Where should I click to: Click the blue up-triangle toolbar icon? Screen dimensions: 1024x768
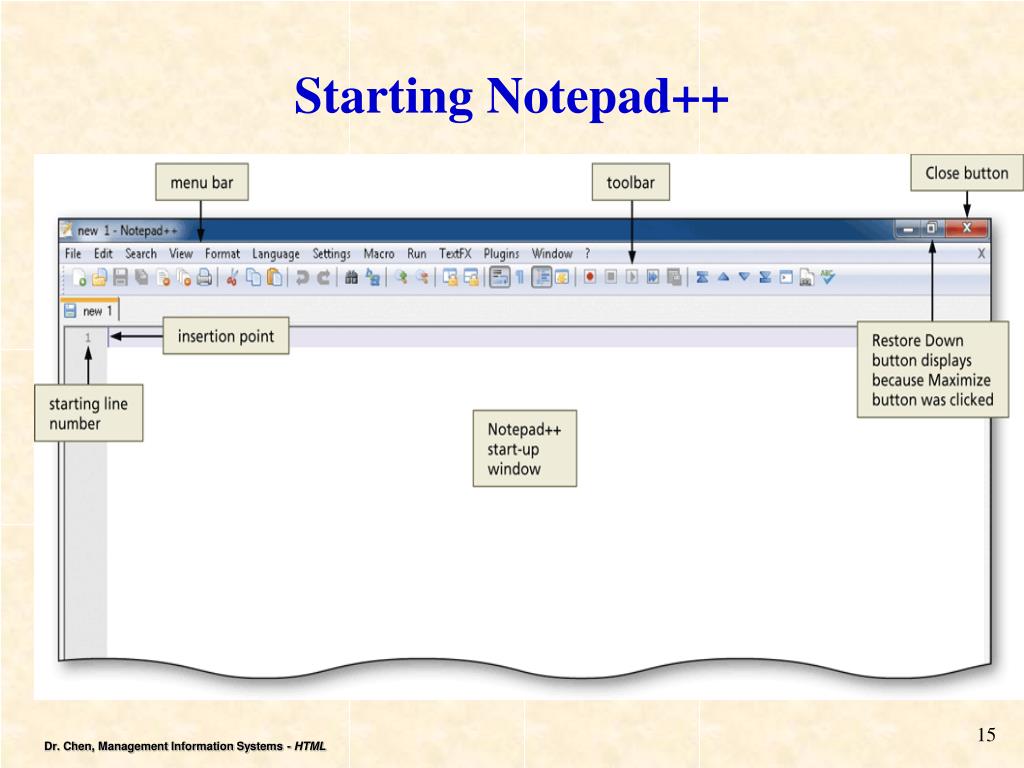click(723, 278)
